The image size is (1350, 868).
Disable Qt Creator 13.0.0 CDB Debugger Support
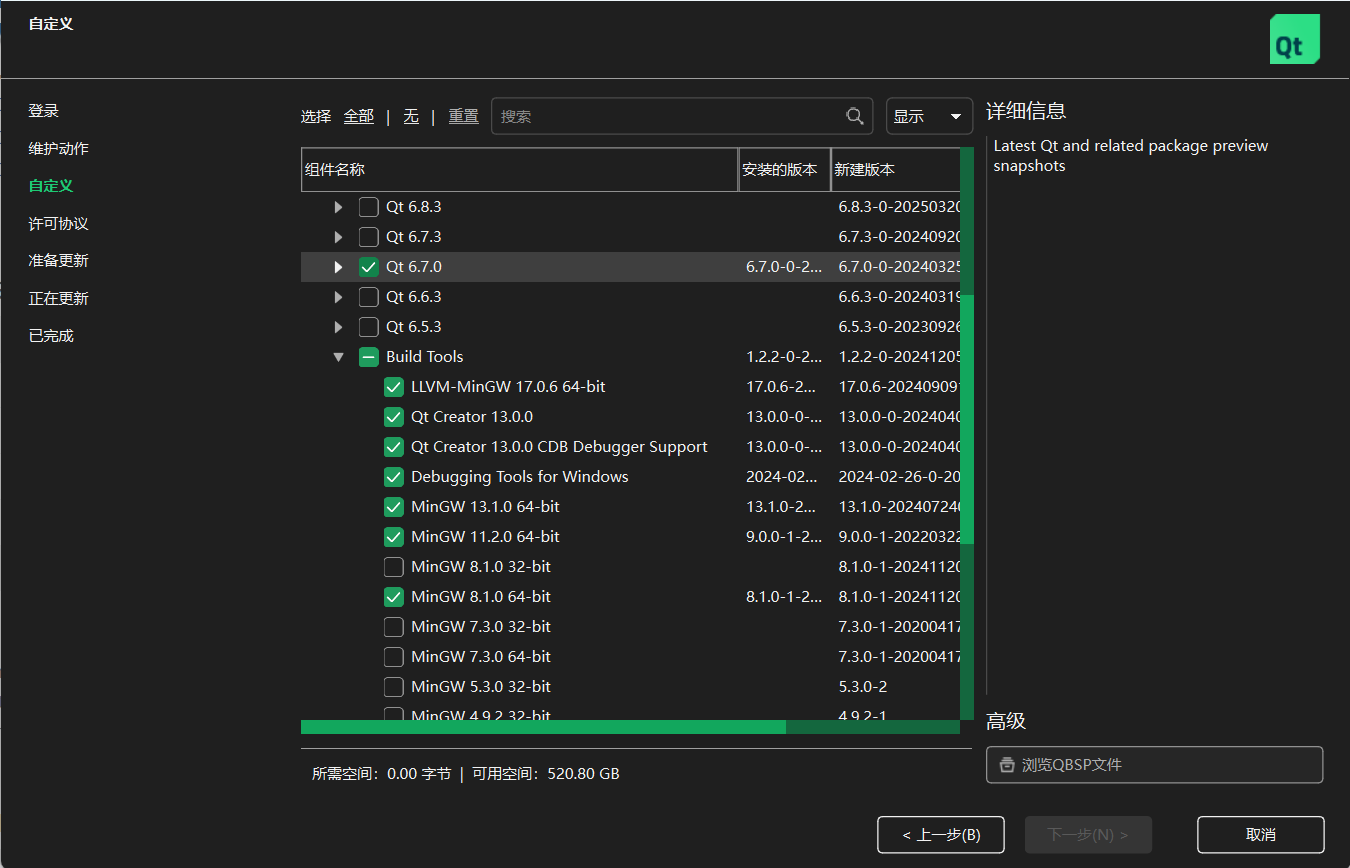coord(393,446)
